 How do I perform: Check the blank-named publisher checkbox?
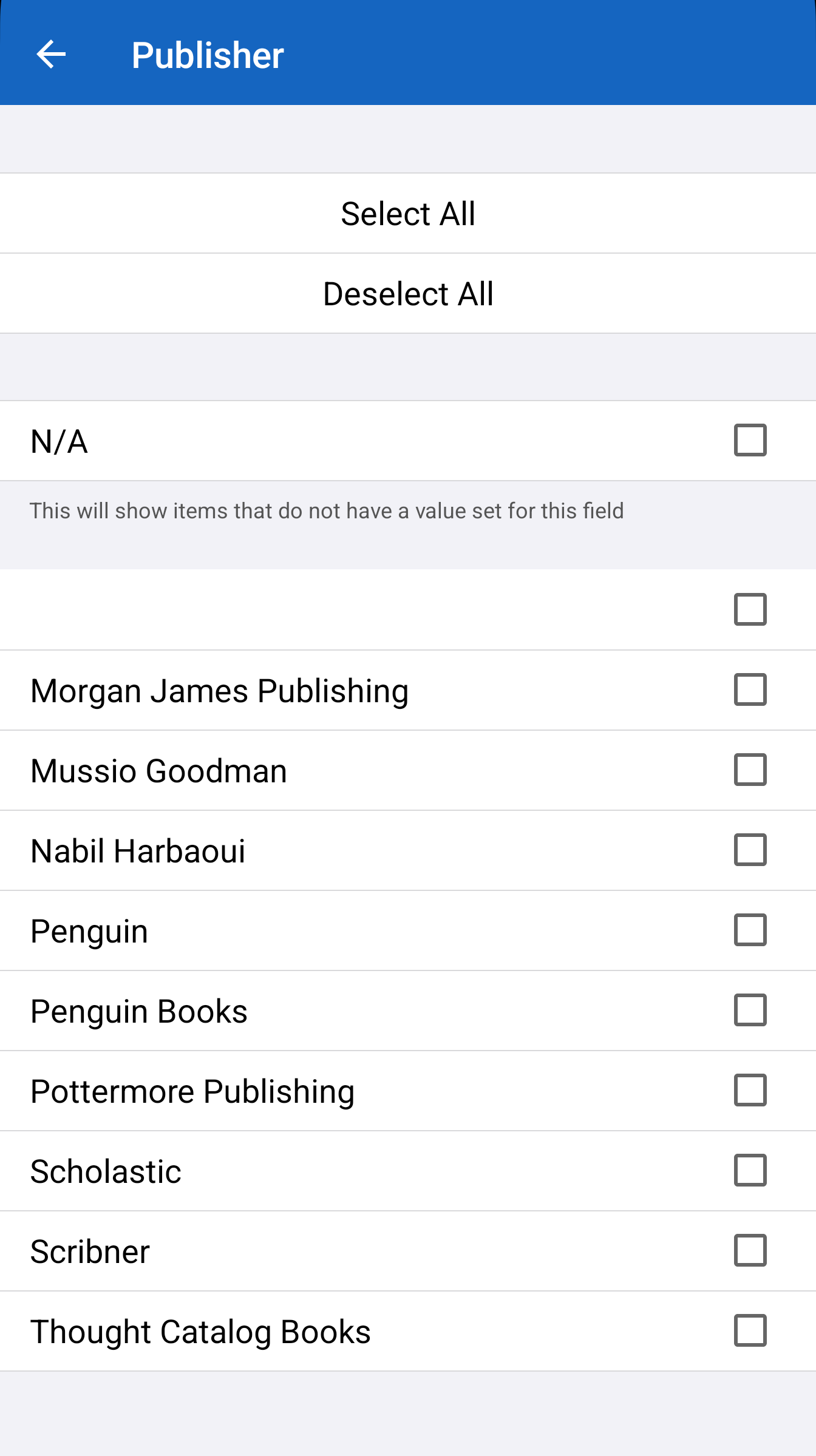[750, 609]
